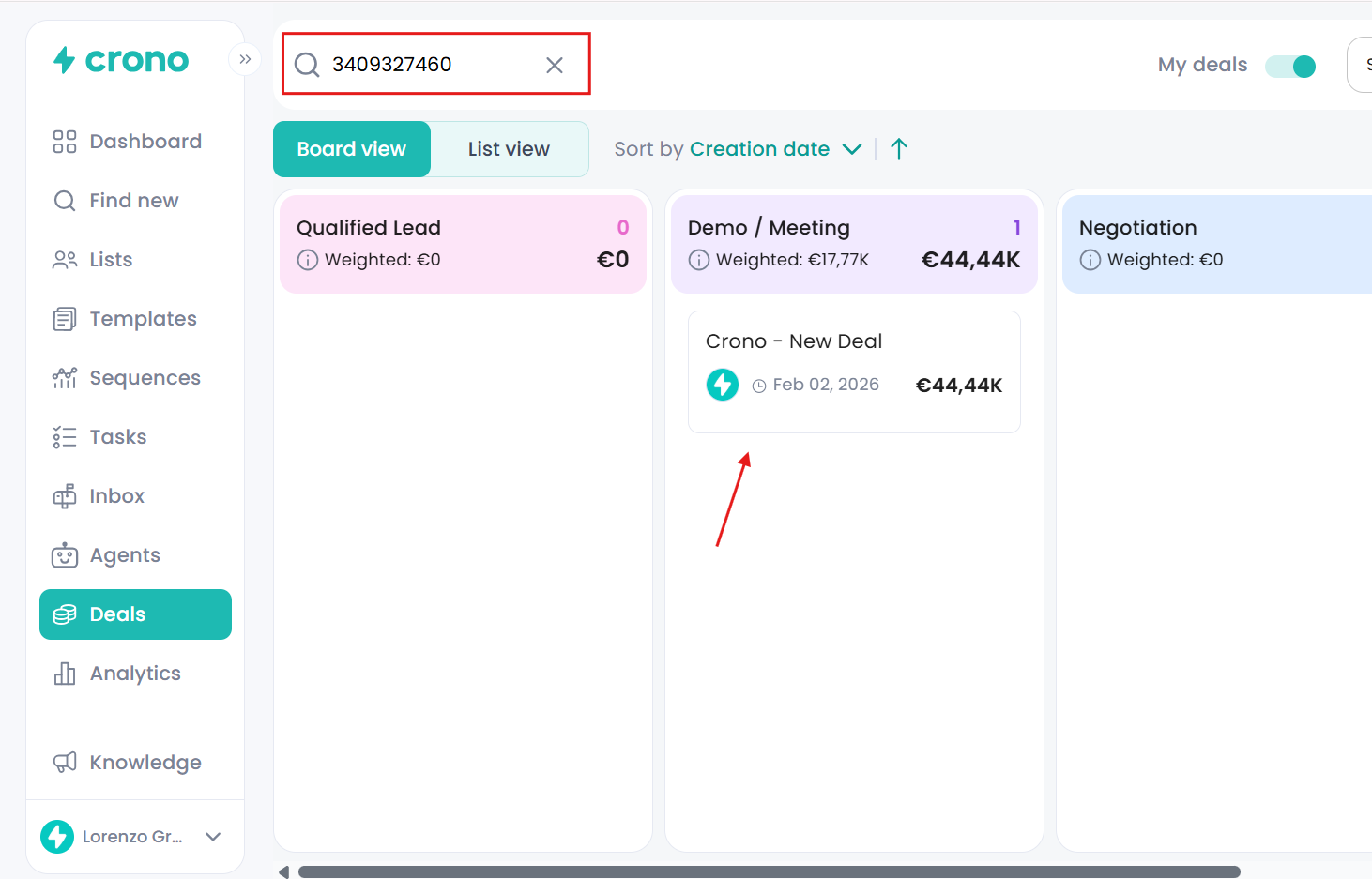Click the search magnifier icon
This screenshot has width=1372, height=879.
click(x=307, y=65)
